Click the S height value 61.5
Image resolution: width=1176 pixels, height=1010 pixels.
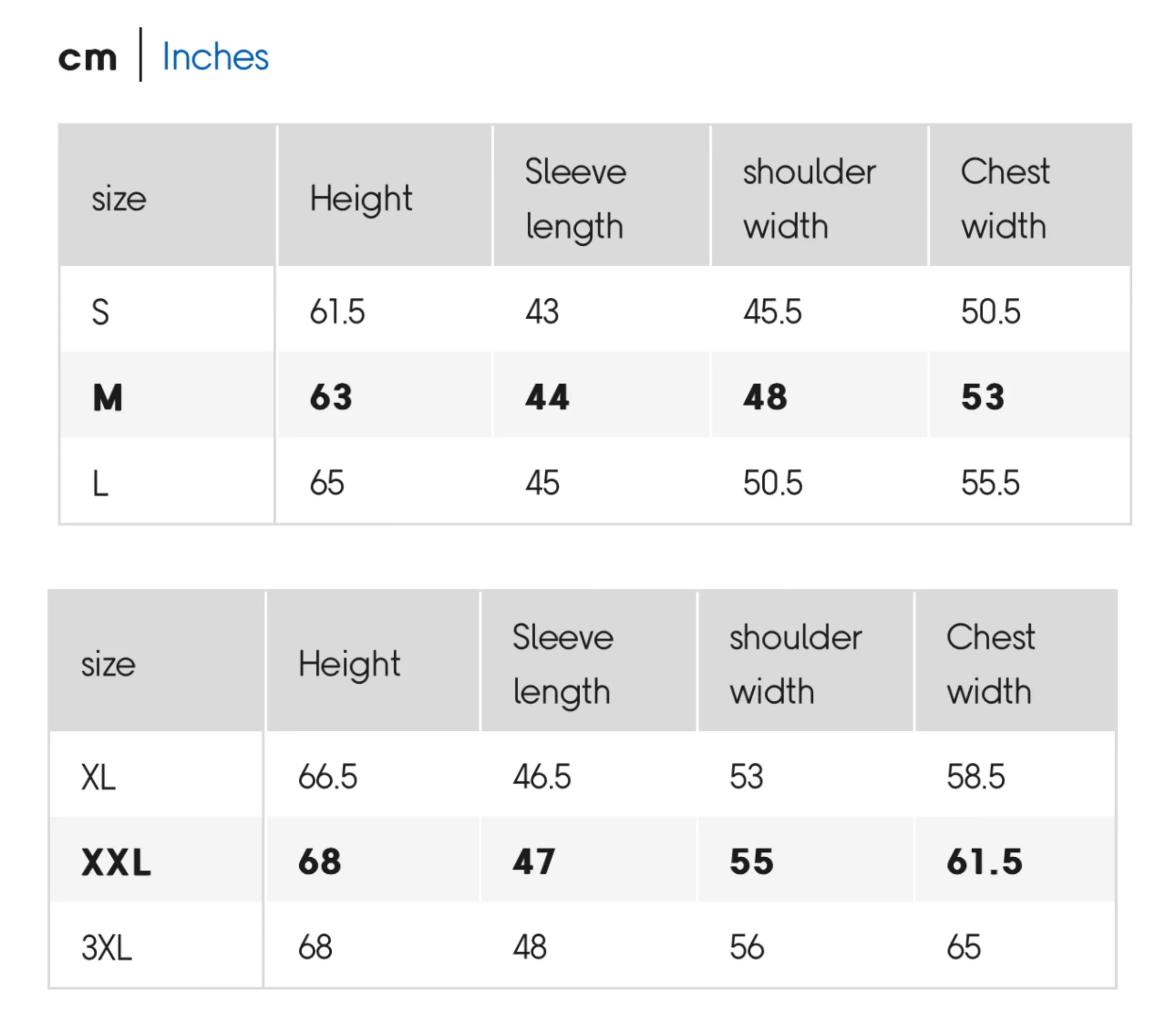pyautogui.click(x=337, y=312)
